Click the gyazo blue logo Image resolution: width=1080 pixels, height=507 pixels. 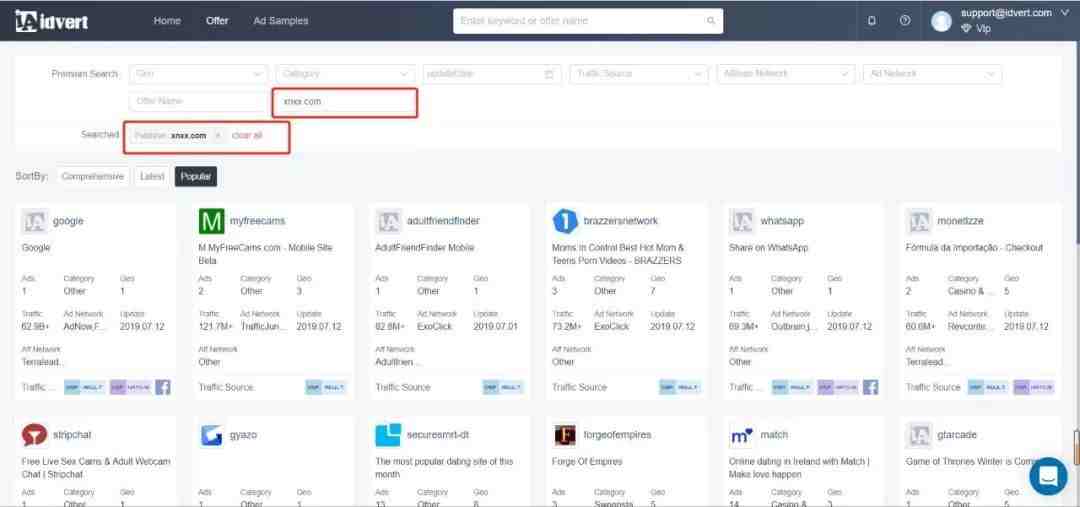[x=211, y=435]
